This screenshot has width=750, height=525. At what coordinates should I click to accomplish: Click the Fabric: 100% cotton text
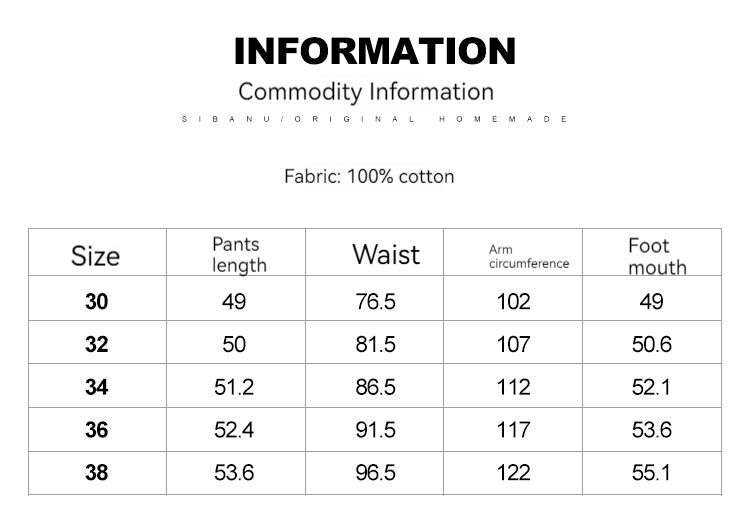pos(369,177)
